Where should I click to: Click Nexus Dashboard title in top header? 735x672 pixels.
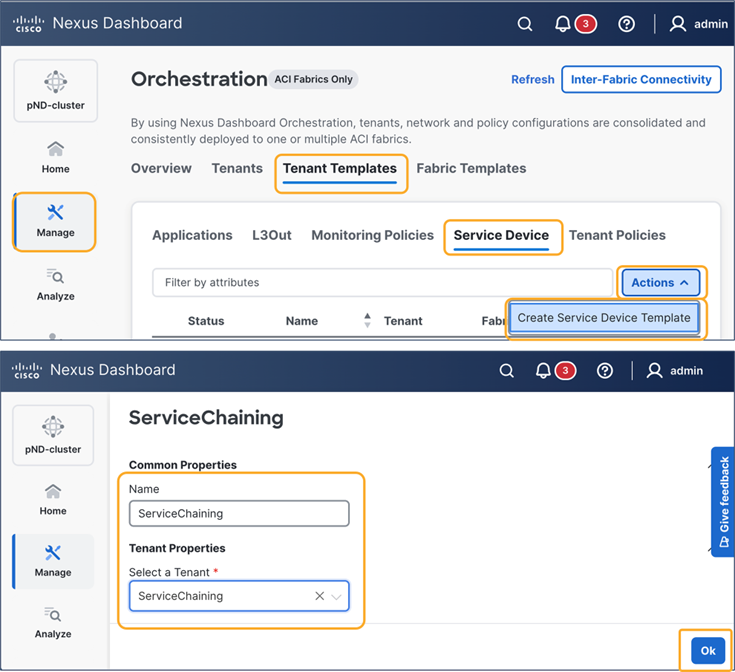pyautogui.click(x=117, y=23)
